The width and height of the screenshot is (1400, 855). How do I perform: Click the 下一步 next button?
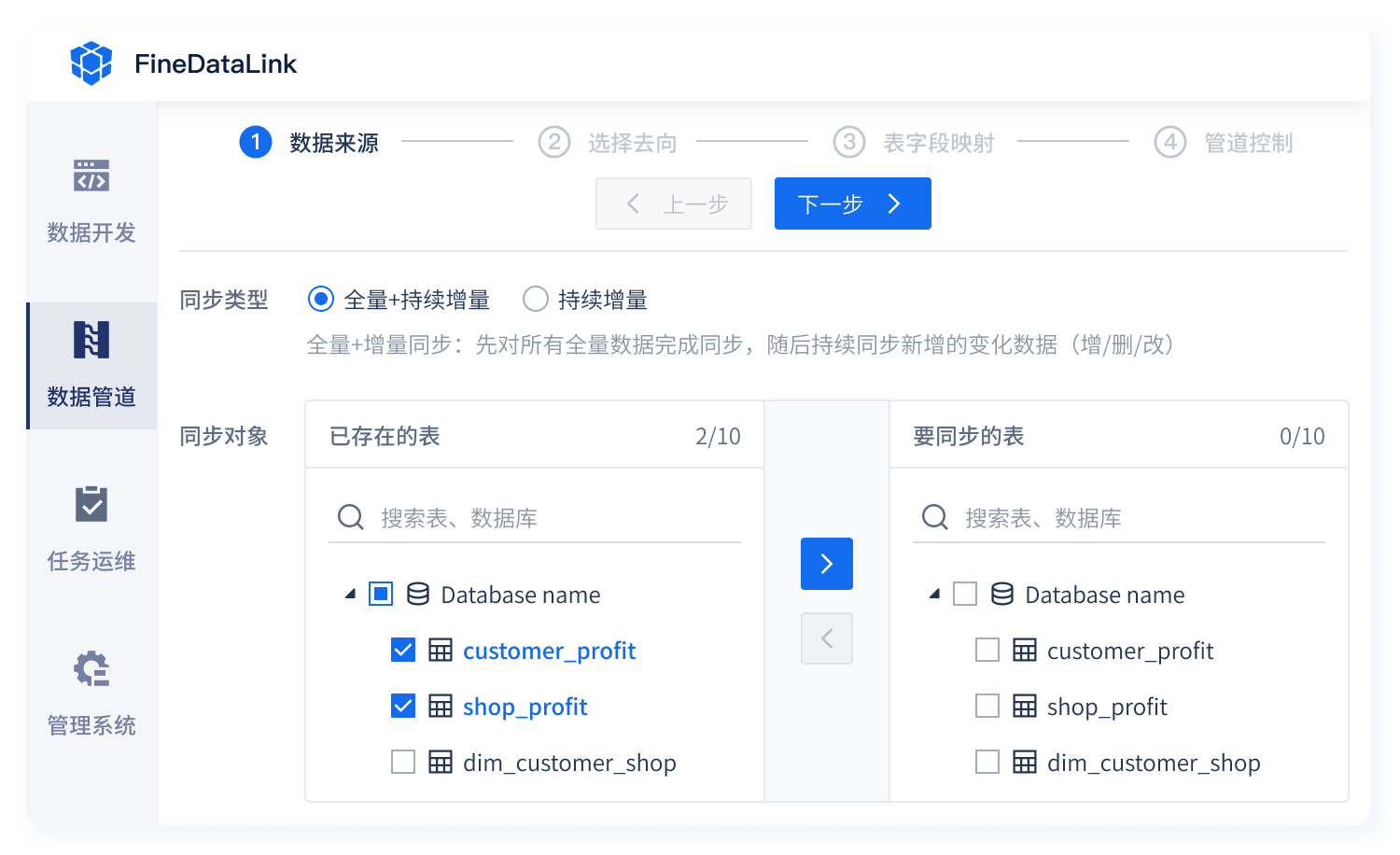[x=853, y=203]
